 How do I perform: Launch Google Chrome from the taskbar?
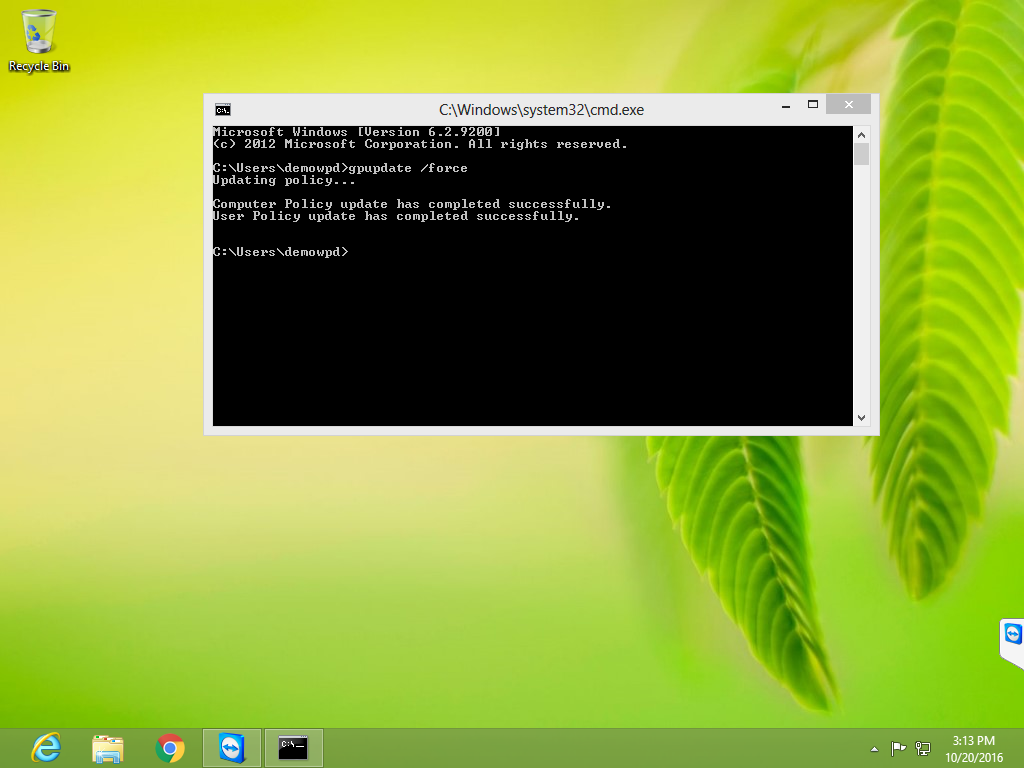[169, 747]
